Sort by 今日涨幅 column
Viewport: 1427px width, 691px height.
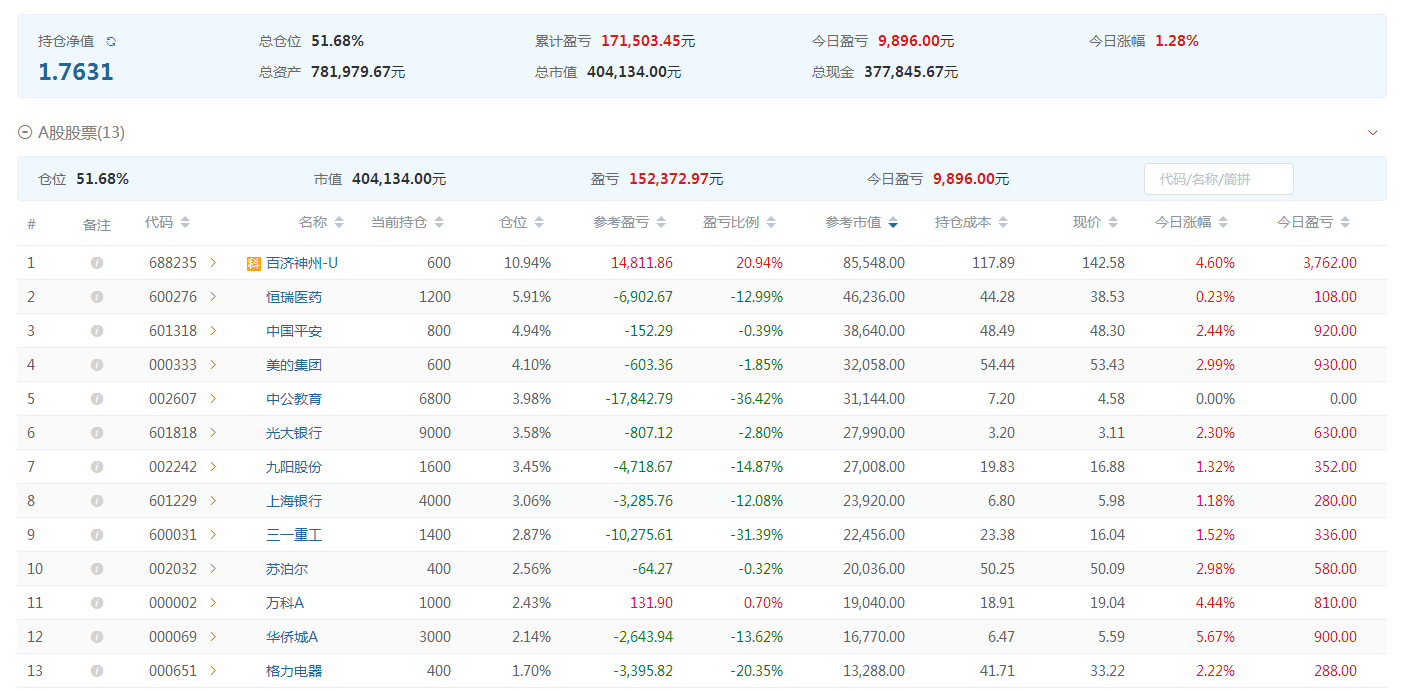click(x=1192, y=222)
